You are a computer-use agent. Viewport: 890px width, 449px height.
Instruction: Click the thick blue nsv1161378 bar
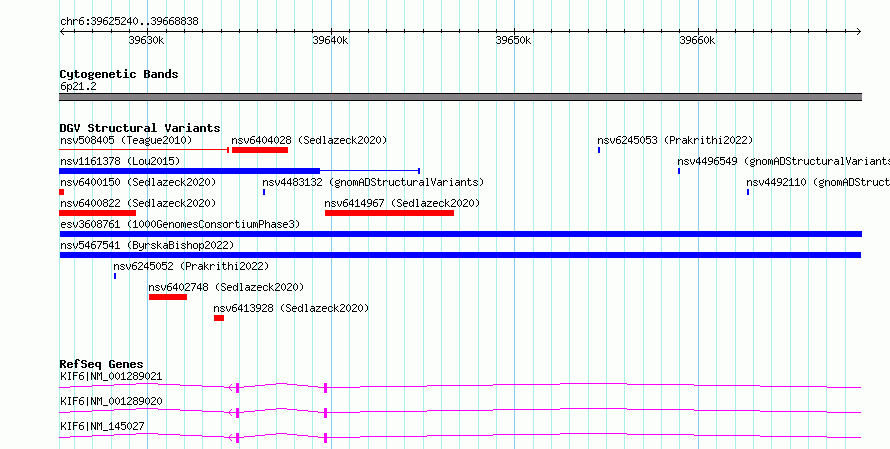point(190,171)
